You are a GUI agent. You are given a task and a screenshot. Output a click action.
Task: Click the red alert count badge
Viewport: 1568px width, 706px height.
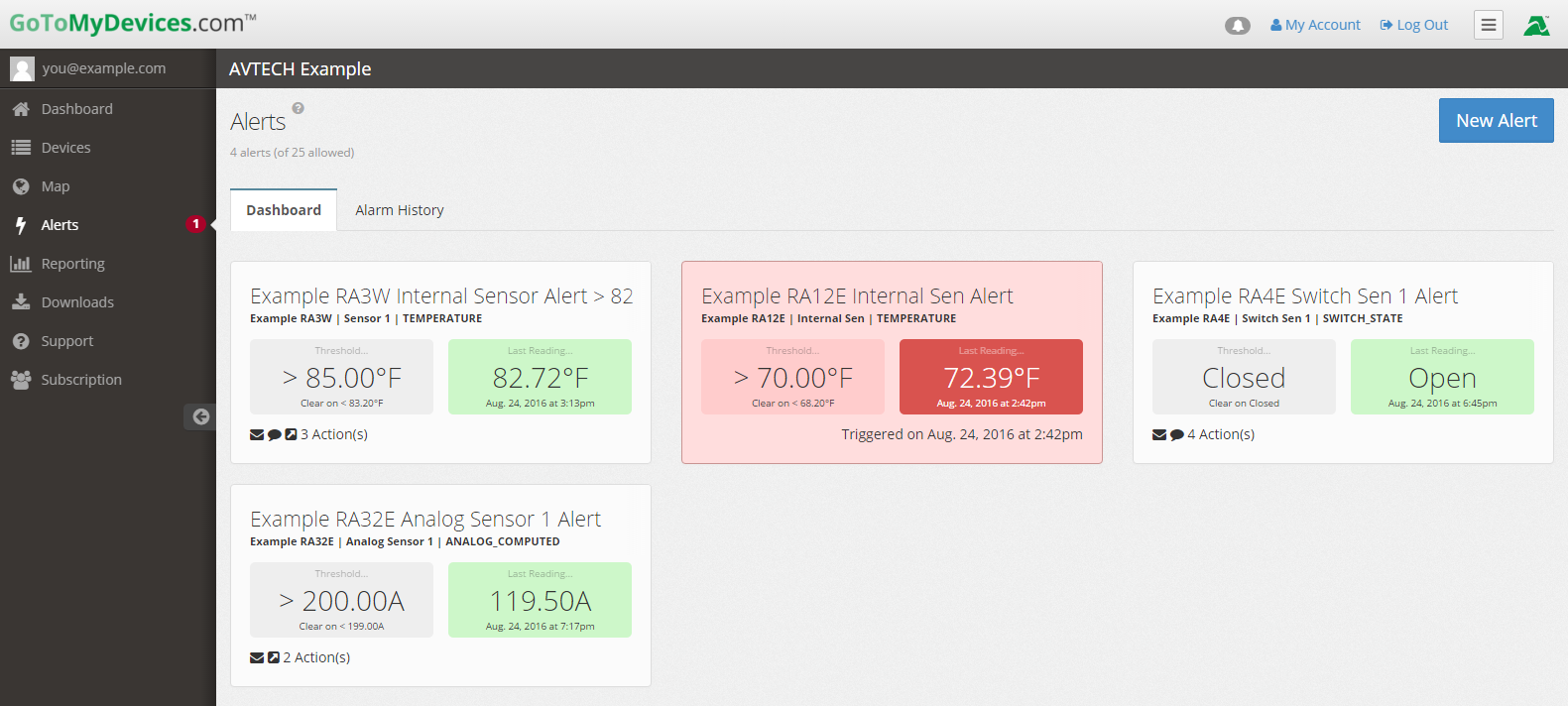coord(195,224)
